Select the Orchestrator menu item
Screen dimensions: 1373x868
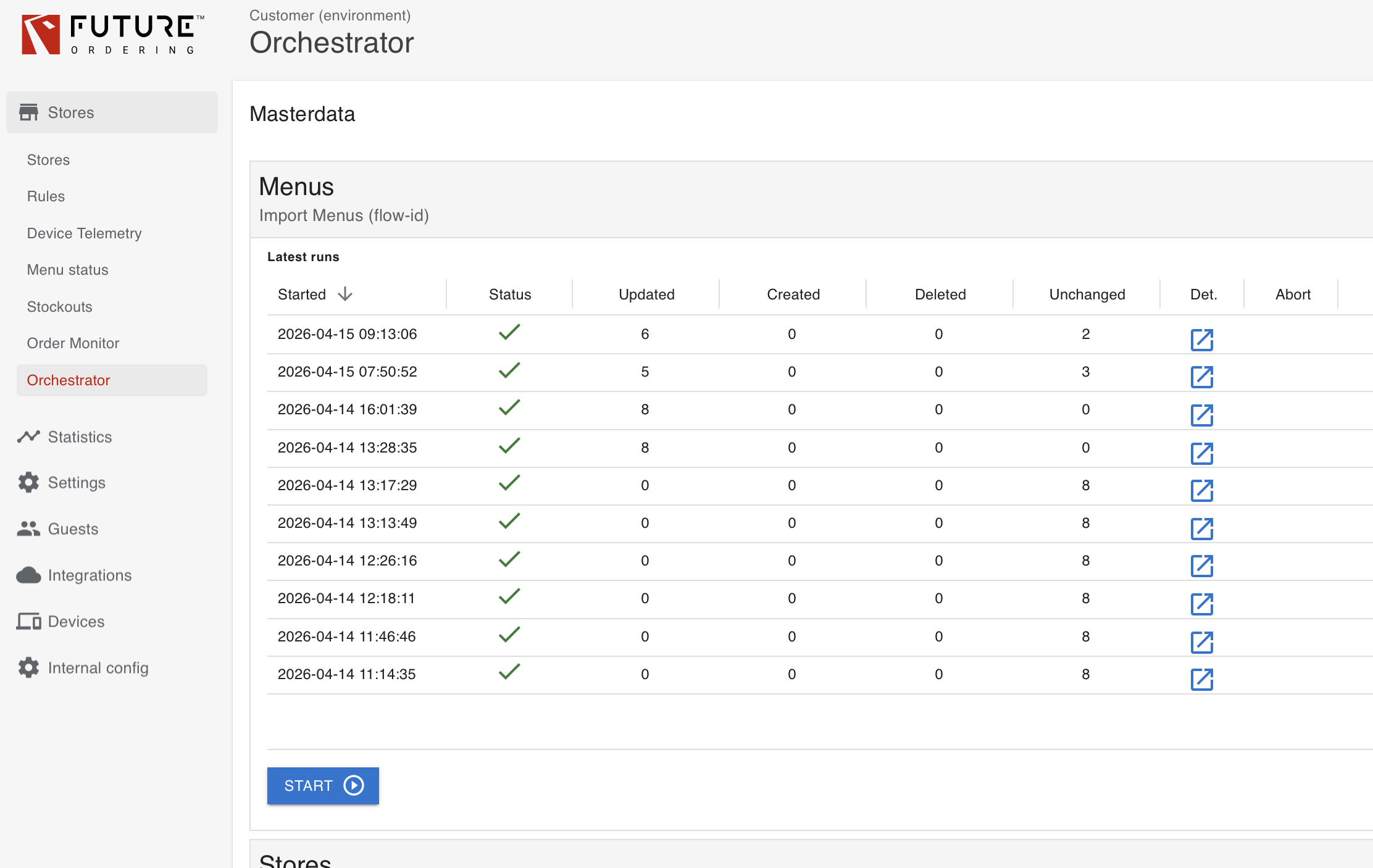pyautogui.click(x=112, y=380)
